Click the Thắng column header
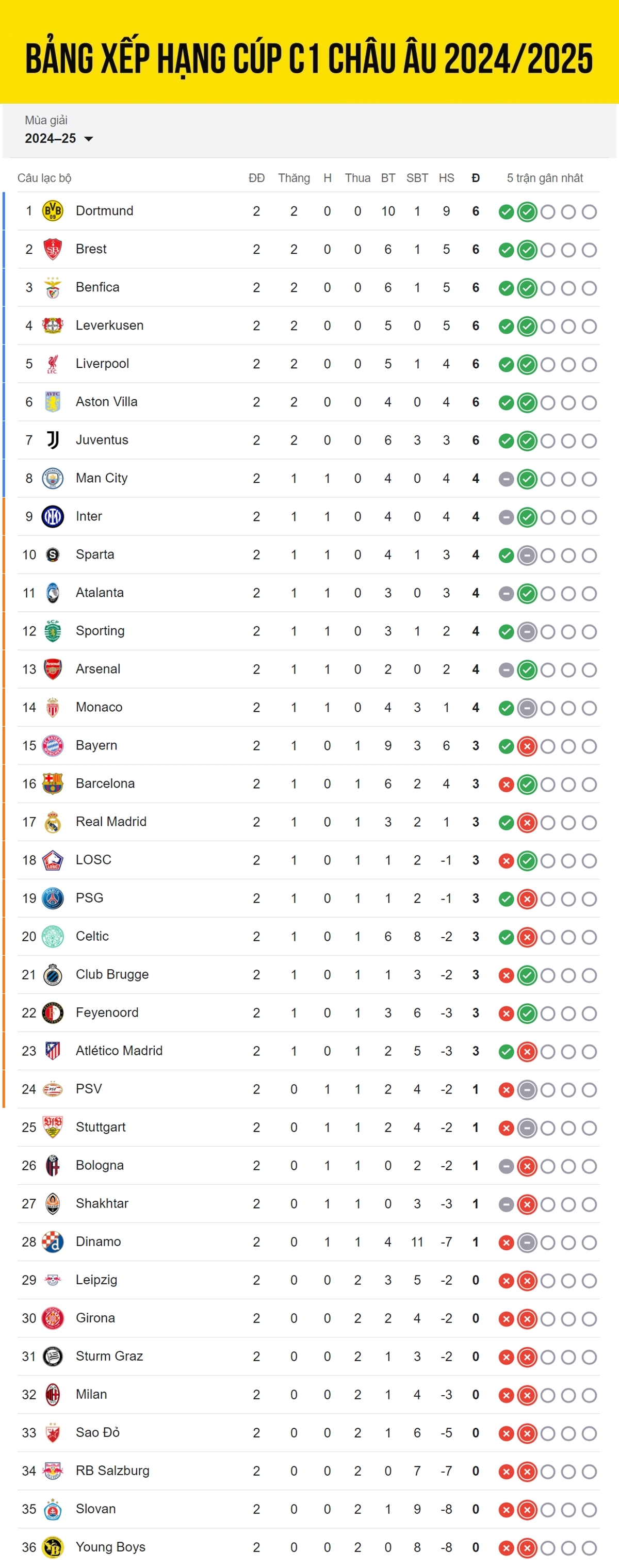Image resolution: width=619 pixels, height=1568 pixels. pos(294,178)
